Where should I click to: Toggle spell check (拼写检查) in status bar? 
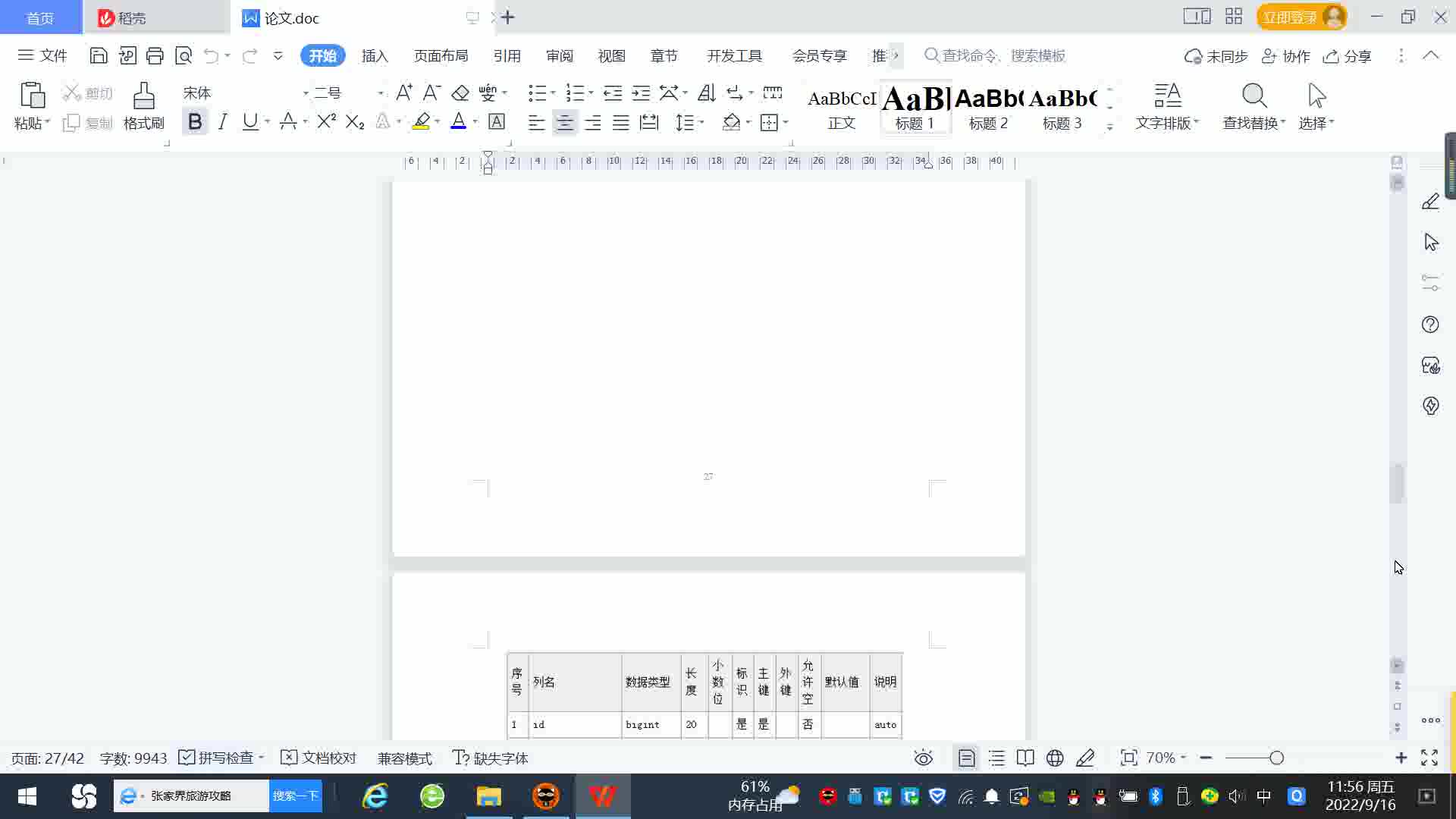point(219,758)
